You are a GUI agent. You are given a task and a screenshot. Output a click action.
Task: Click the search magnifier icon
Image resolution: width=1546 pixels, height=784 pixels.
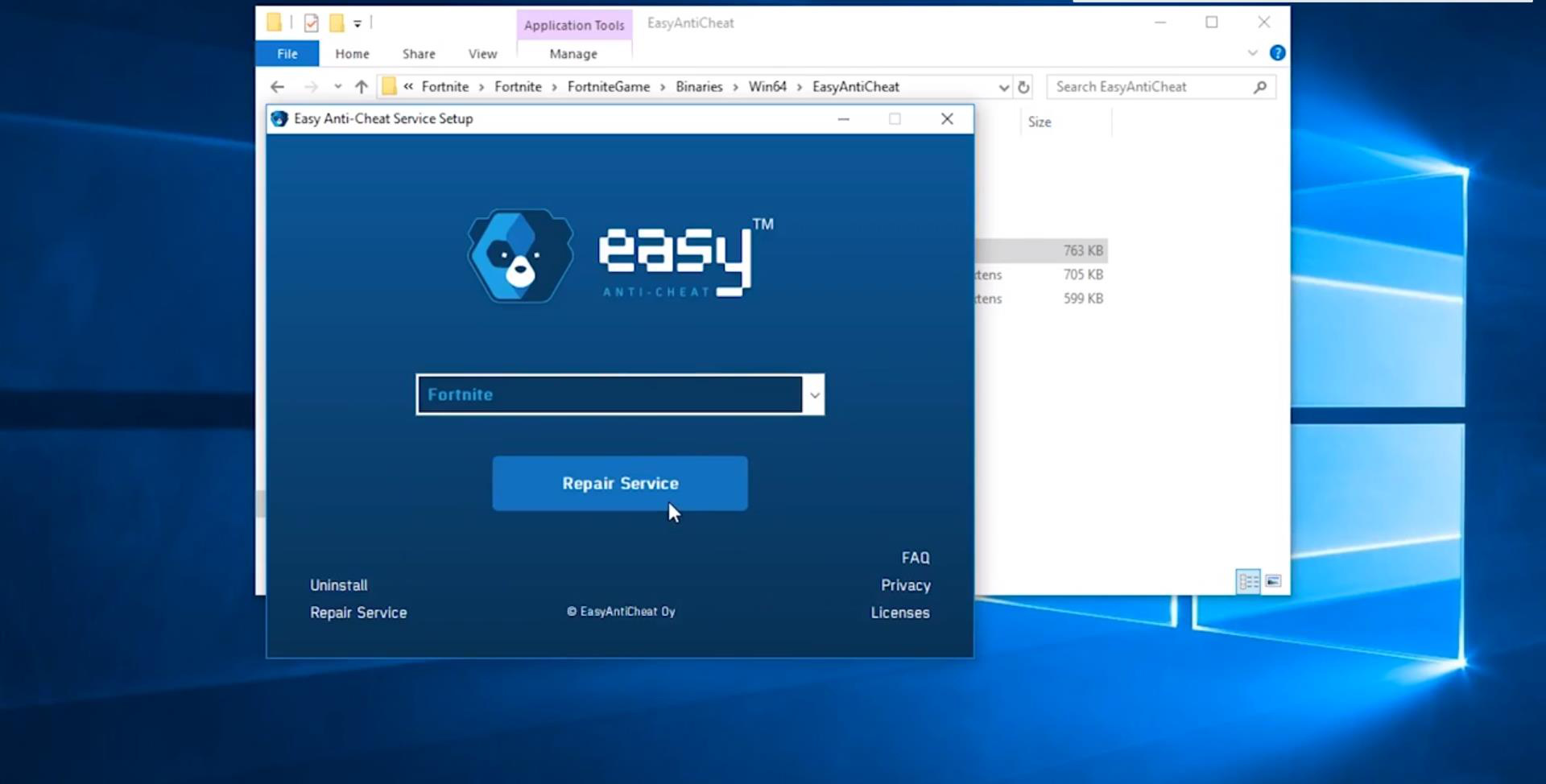coord(1260,87)
